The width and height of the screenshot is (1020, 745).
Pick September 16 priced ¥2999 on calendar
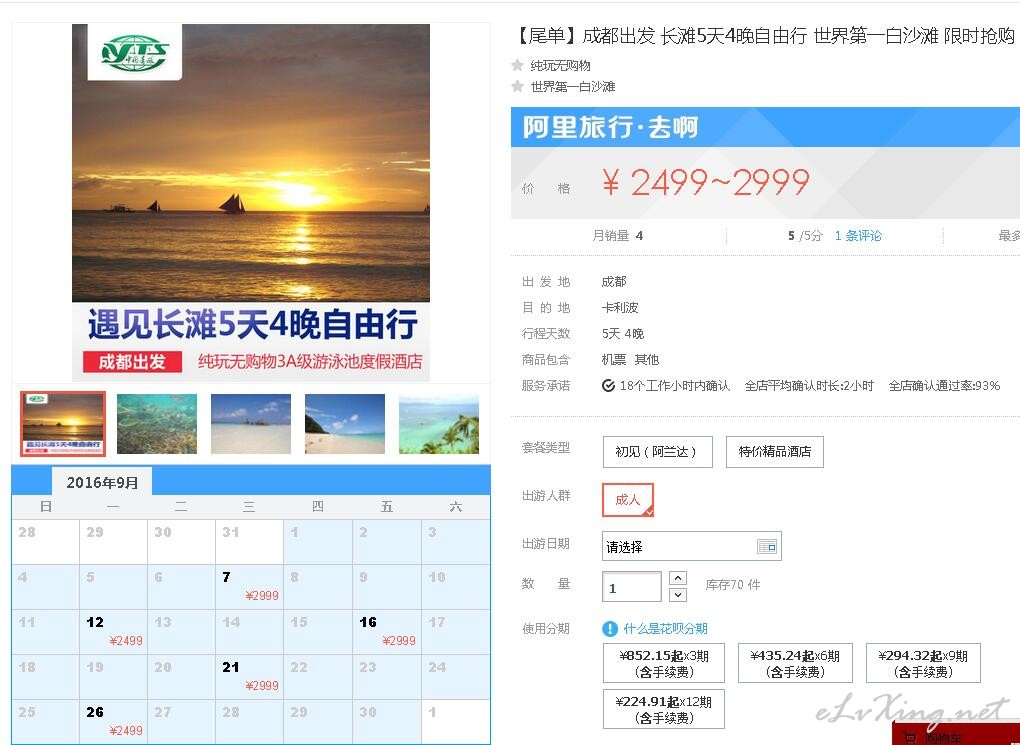pyautogui.click(x=386, y=632)
